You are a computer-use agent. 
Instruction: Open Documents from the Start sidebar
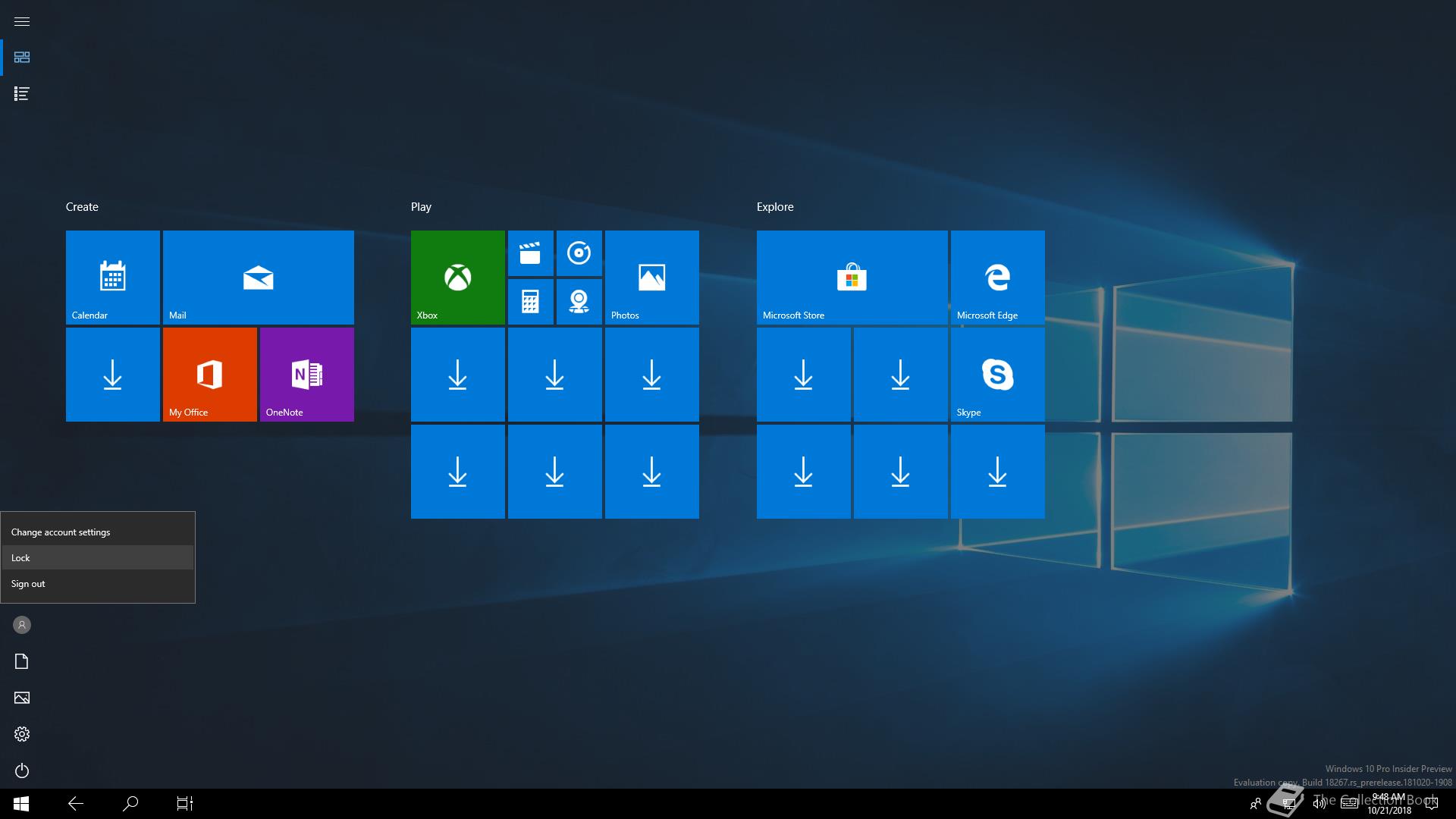click(x=22, y=661)
